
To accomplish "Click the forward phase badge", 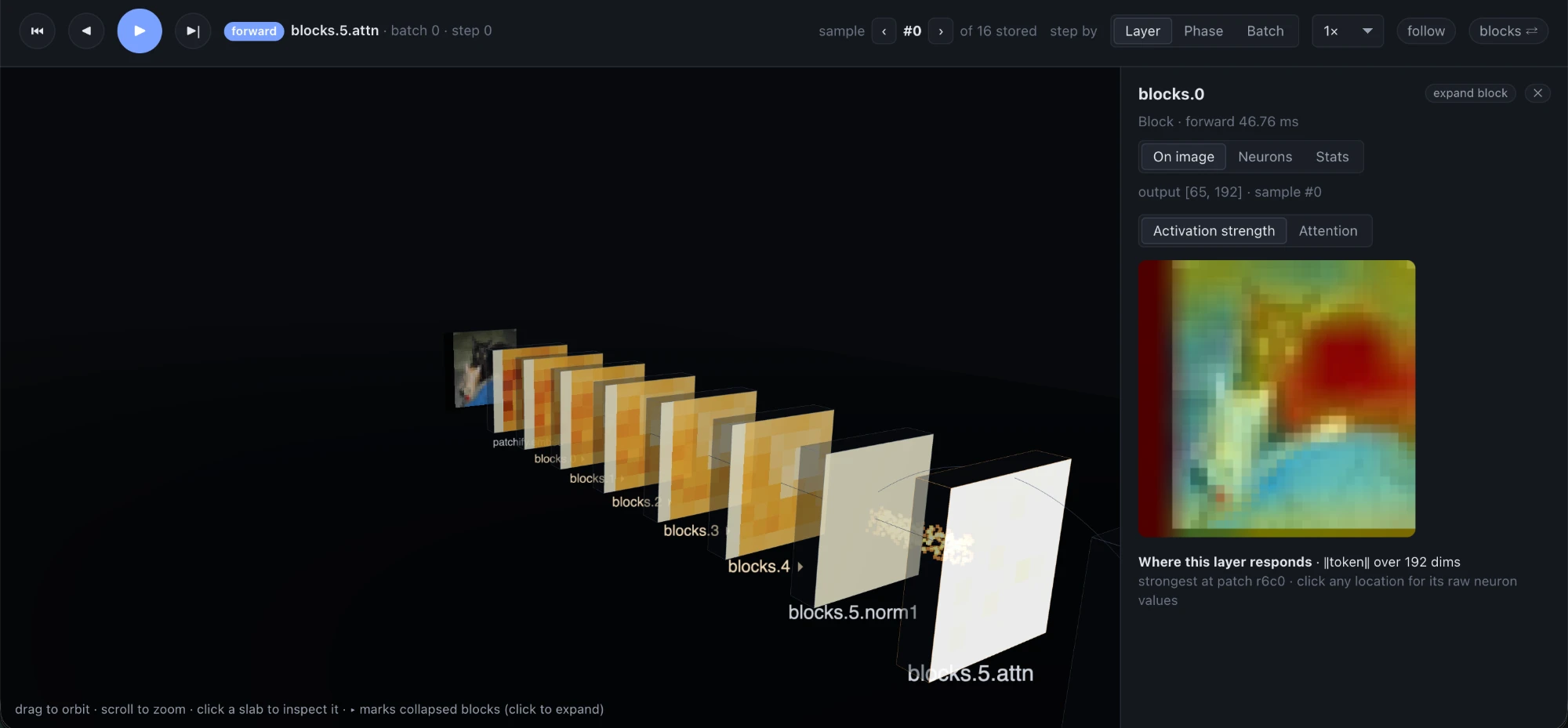I will pos(254,31).
